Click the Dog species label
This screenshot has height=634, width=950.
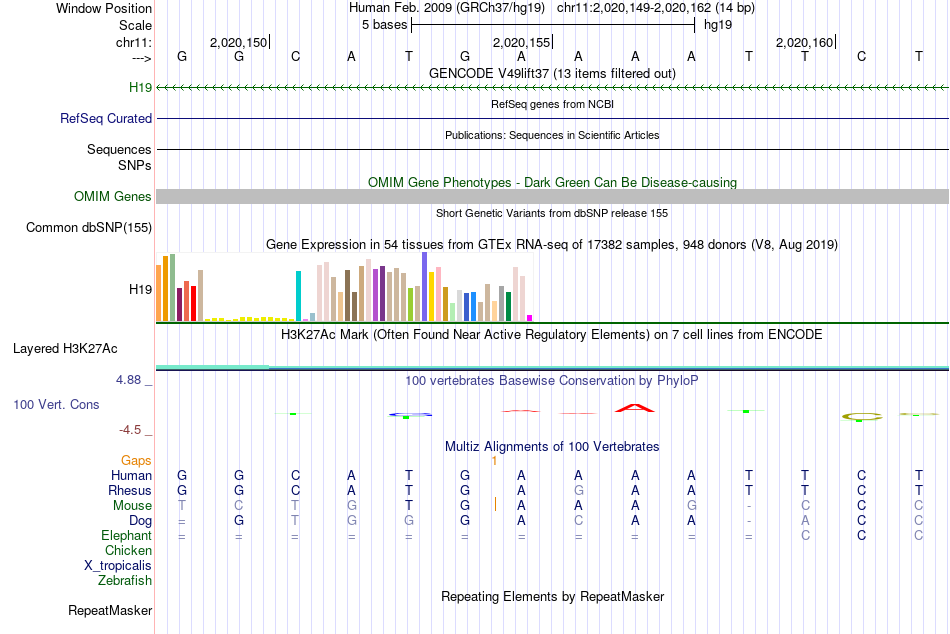tap(140, 521)
